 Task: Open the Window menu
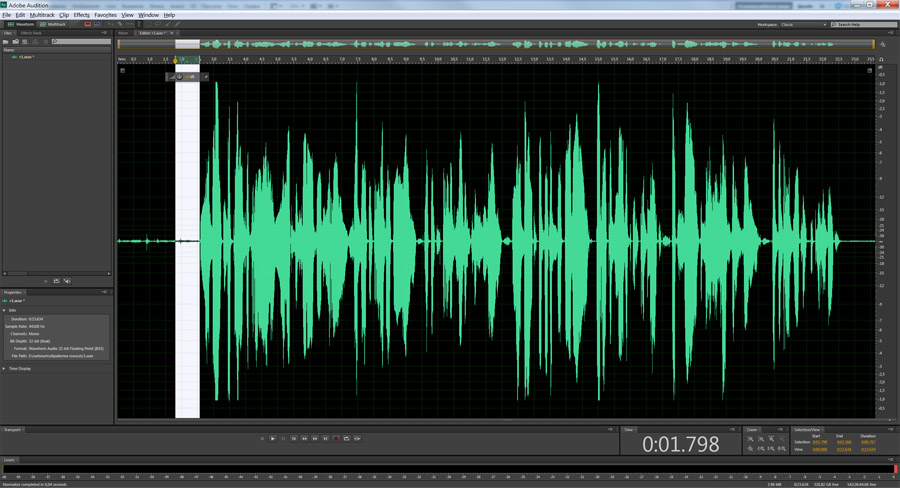148,15
